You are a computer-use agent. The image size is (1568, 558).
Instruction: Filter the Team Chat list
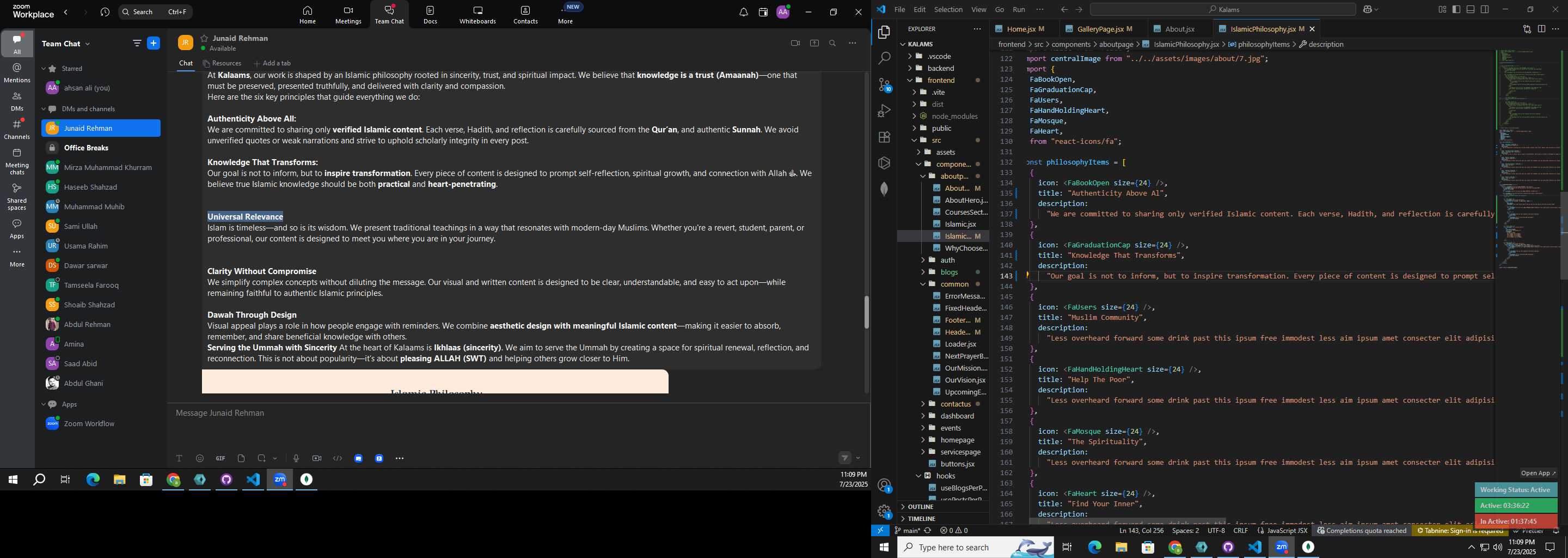136,43
